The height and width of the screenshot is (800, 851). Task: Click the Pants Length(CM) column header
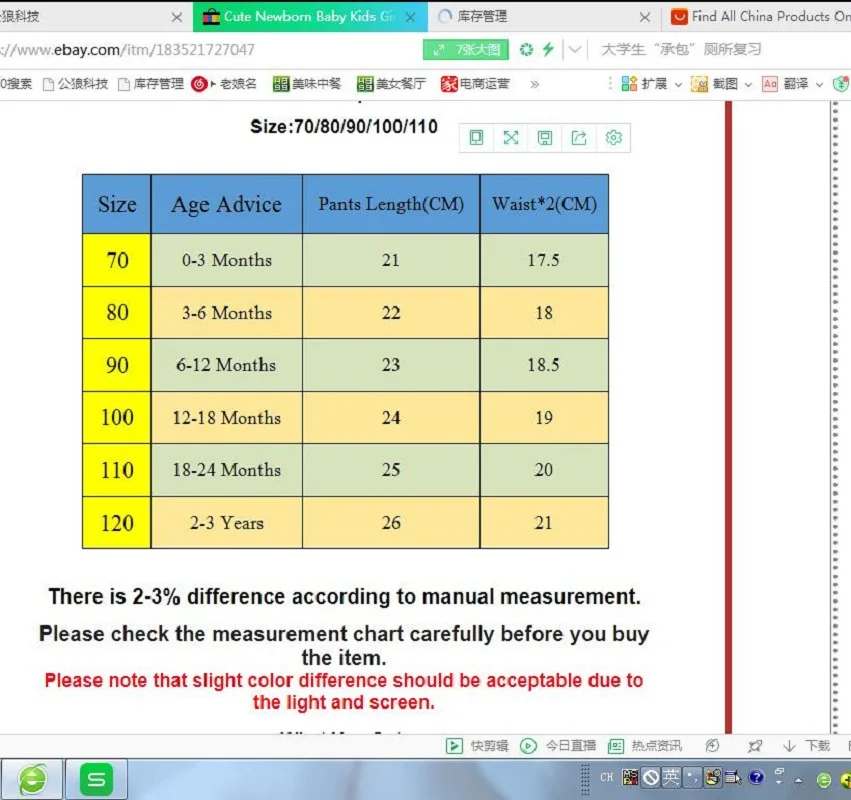(x=391, y=204)
